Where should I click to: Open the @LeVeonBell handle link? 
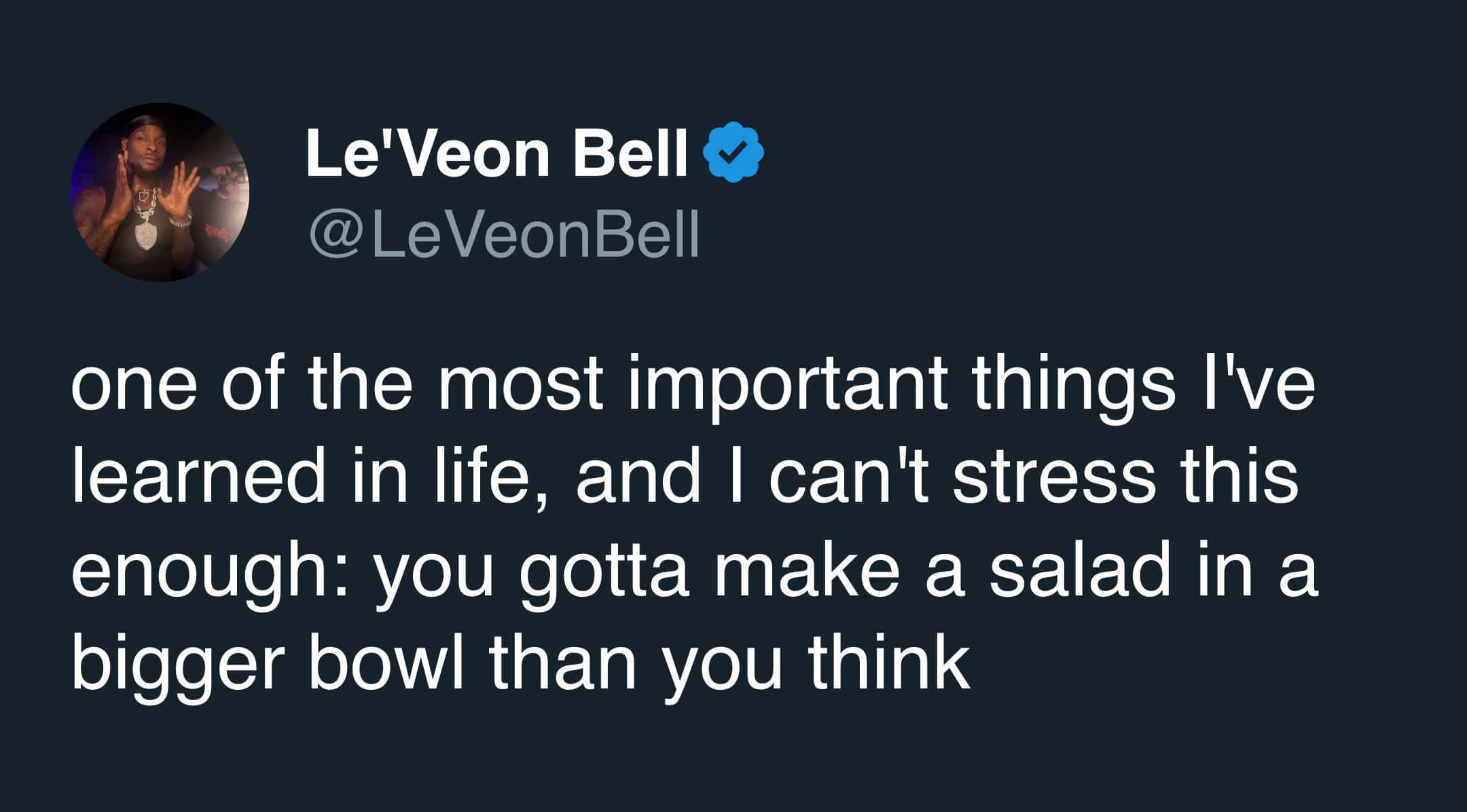tap(503, 233)
